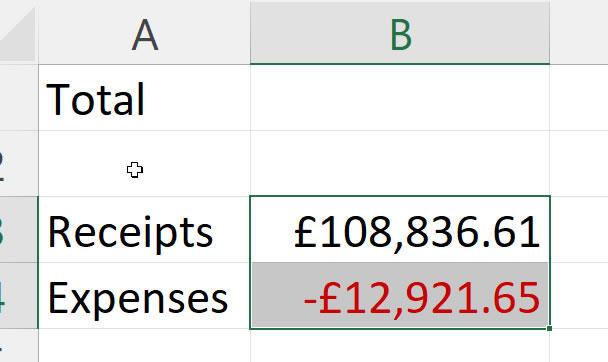This screenshot has height=362, width=608.
Task: Select the blank column B cell above £108,836.61
Action: [x=400, y=164]
